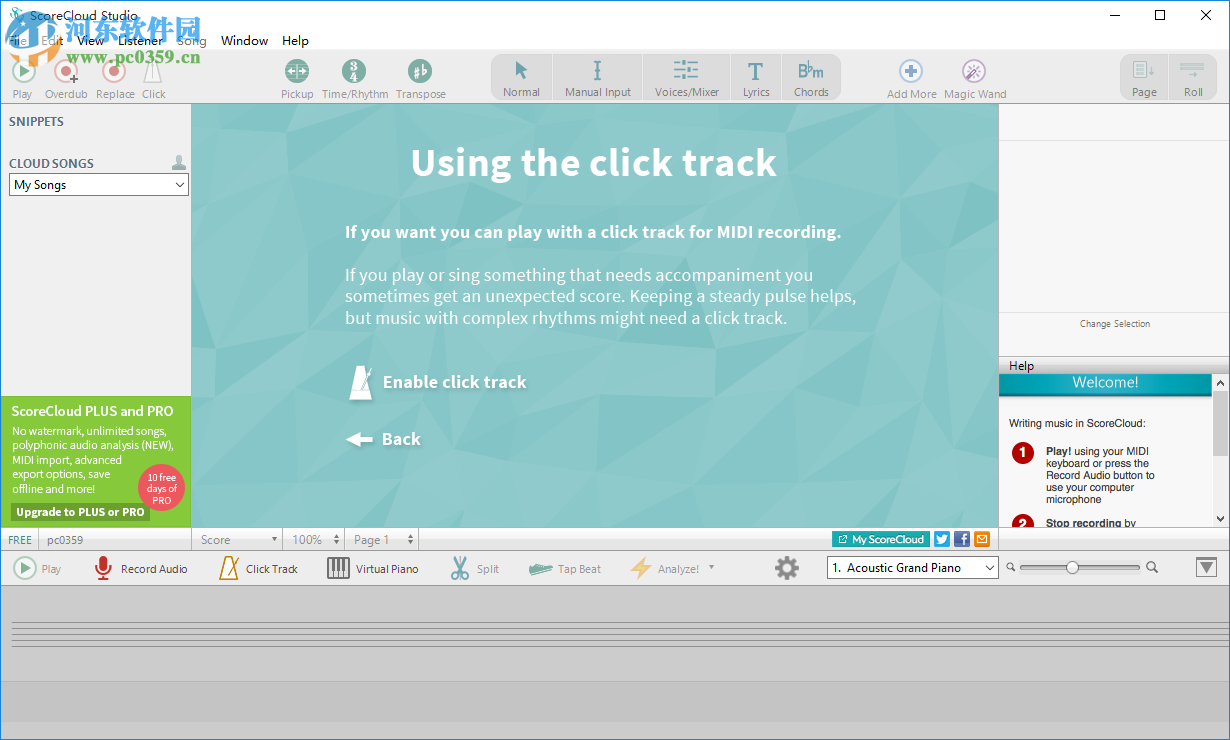
Task: Open the Transpose tool
Action: point(420,78)
